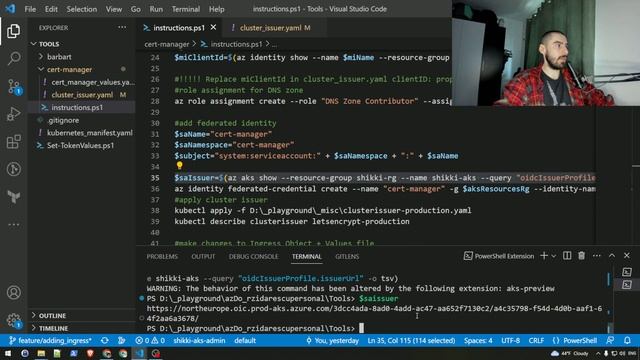This screenshot has height=360, width=640.
Task: Click Ln 35, Col 115 position indicator
Action: click(411, 340)
